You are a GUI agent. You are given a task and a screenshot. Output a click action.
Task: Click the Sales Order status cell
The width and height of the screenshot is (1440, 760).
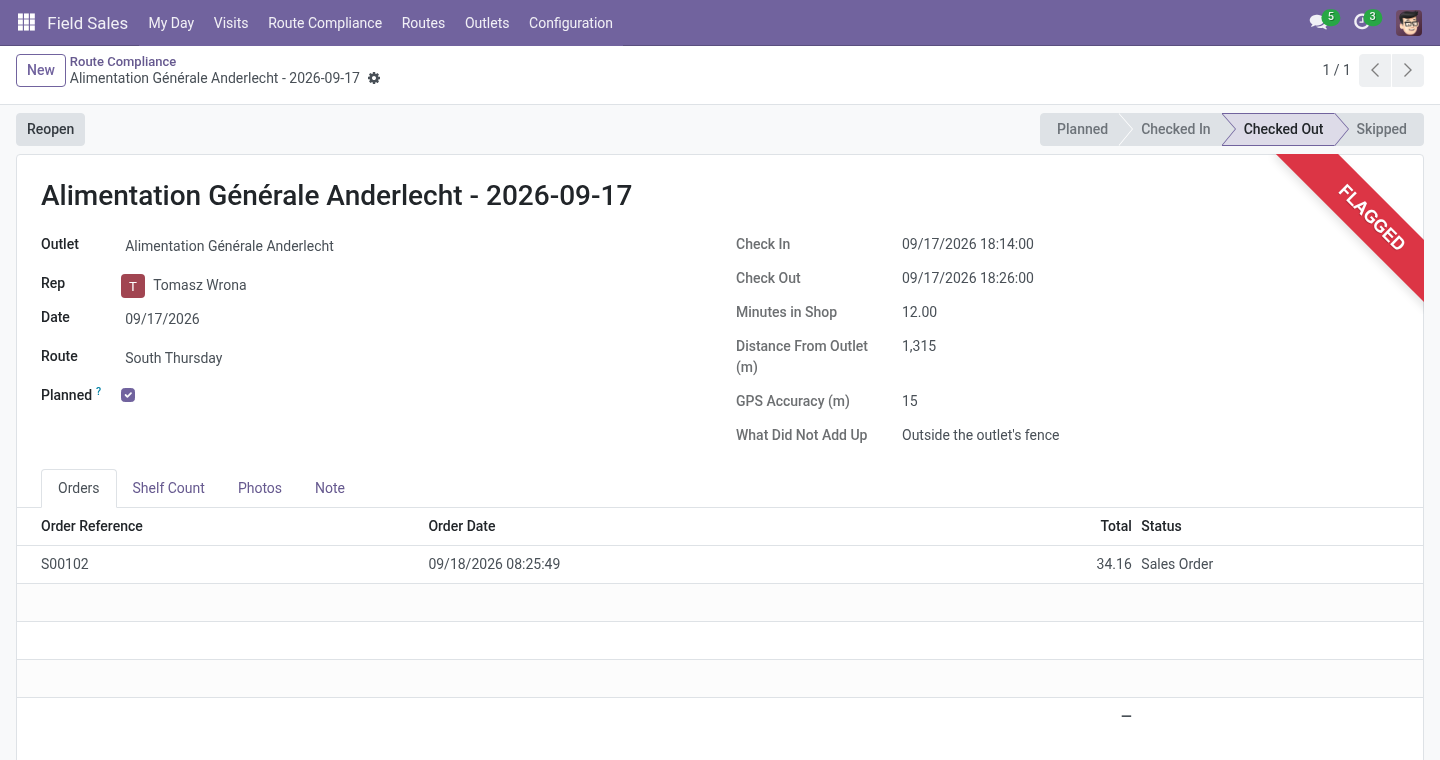[1177, 564]
